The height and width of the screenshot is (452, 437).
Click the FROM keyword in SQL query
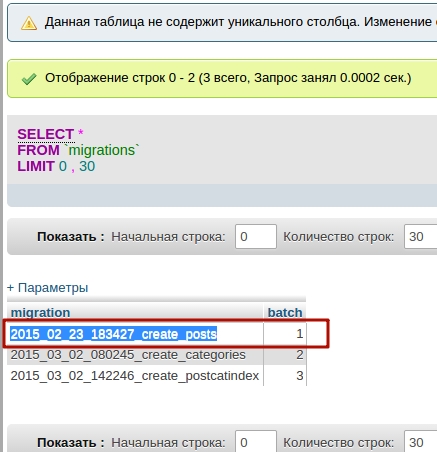coord(38,150)
